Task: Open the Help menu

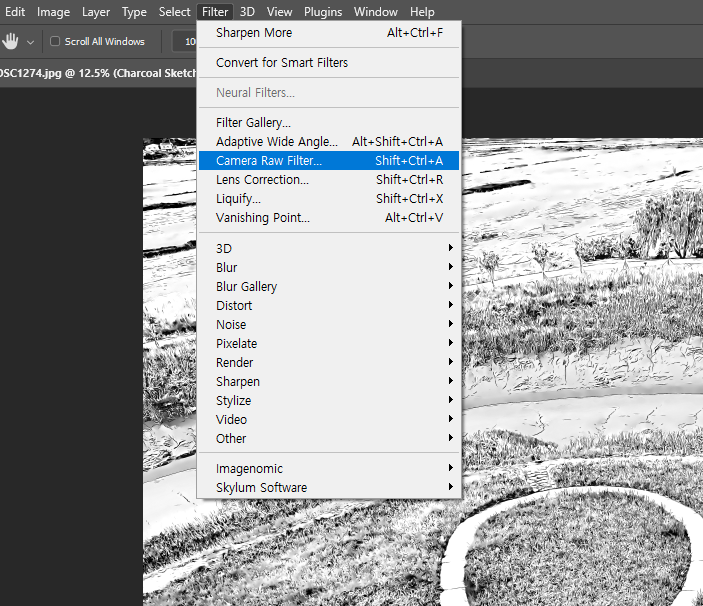Action: [x=422, y=12]
